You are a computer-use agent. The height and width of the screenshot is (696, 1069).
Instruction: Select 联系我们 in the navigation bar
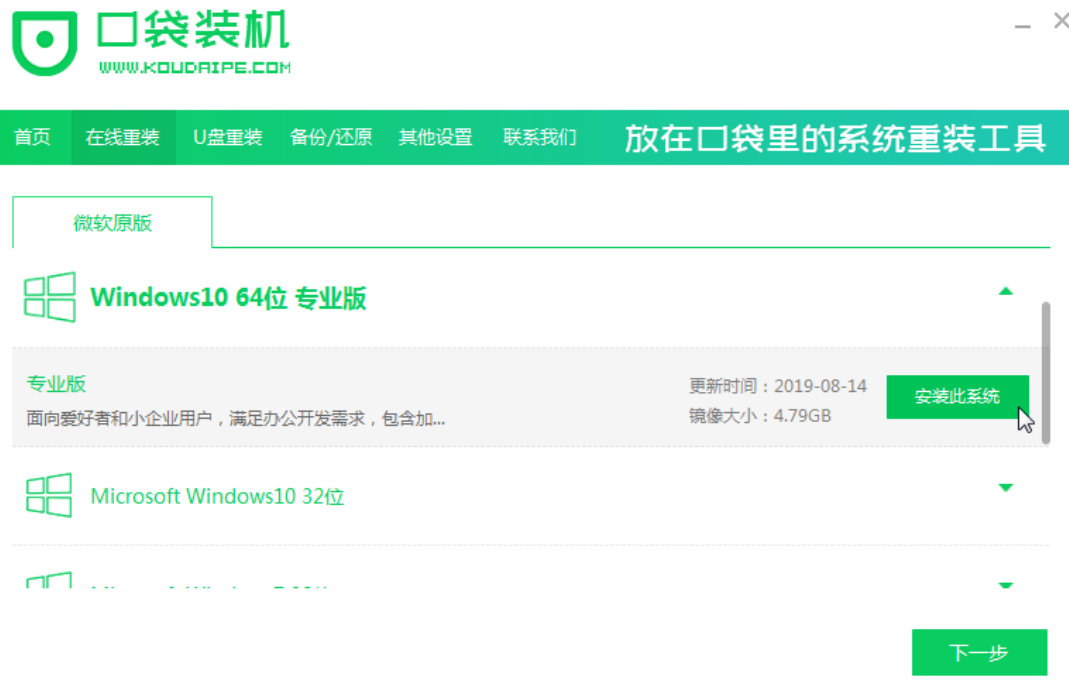click(x=539, y=137)
